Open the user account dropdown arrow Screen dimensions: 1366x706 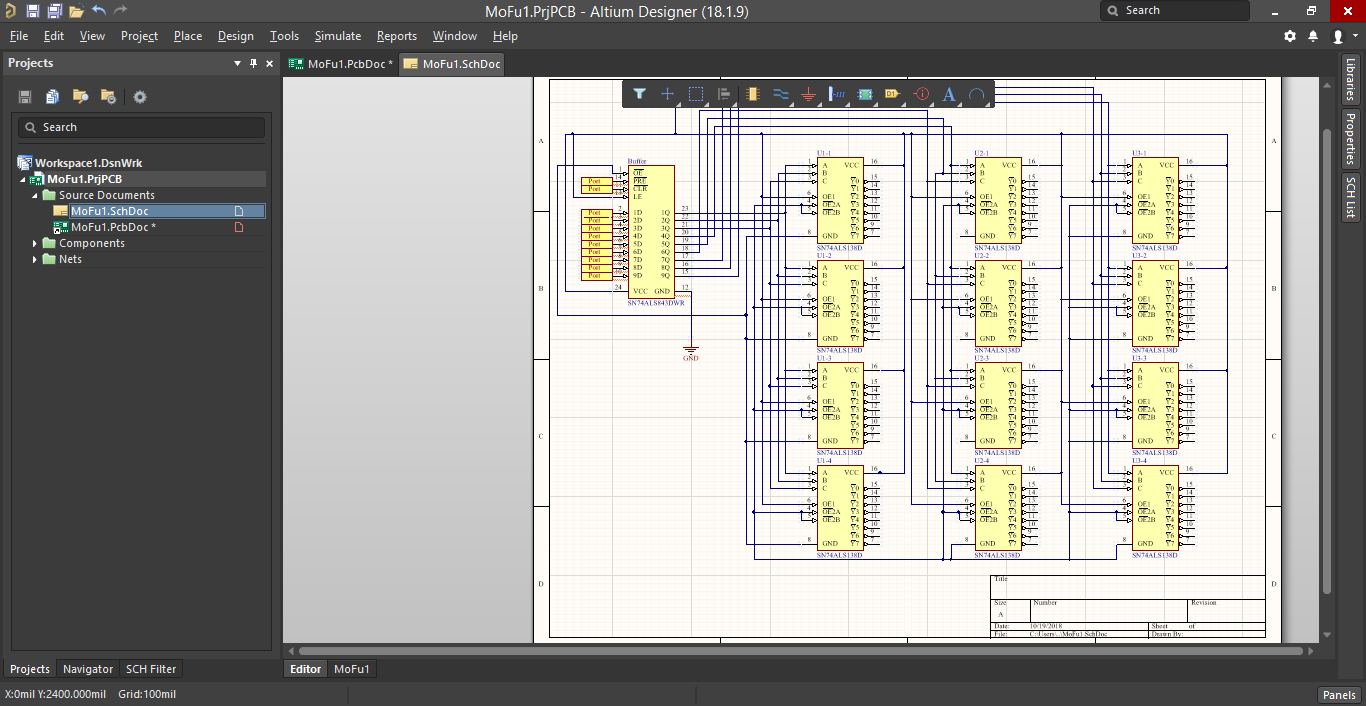(1354, 37)
